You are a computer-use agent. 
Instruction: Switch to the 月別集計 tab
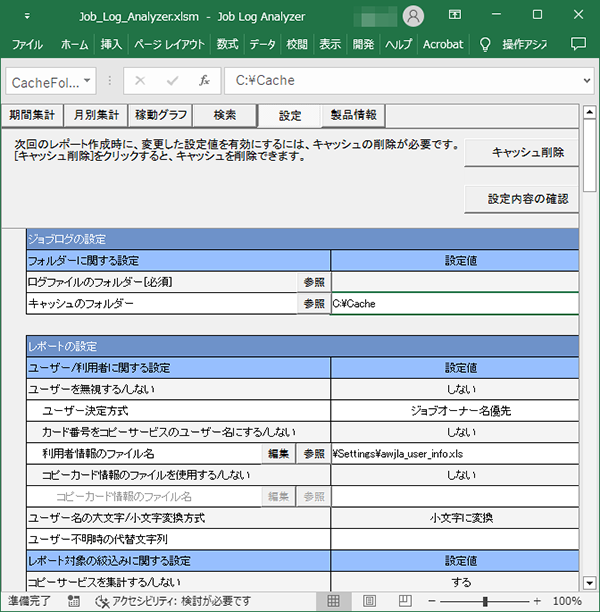[x=96, y=115]
